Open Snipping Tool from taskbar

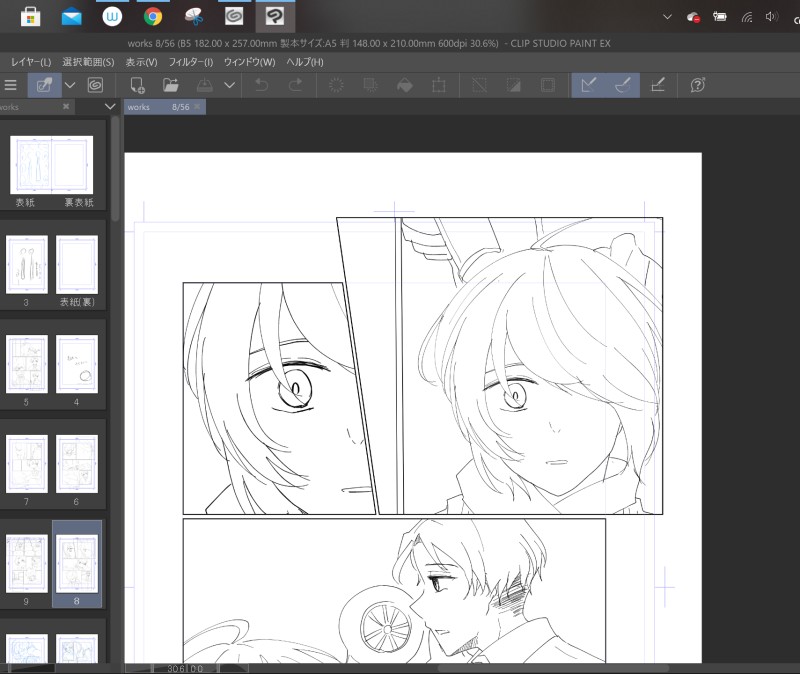click(x=194, y=17)
